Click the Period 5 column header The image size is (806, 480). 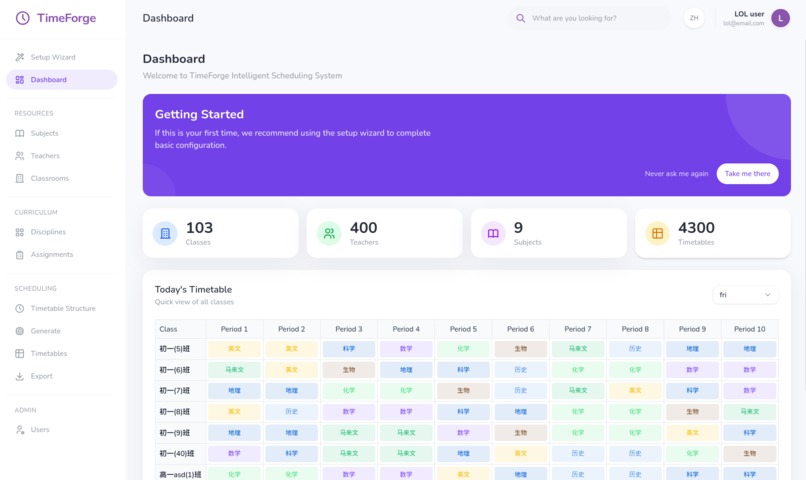point(463,329)
